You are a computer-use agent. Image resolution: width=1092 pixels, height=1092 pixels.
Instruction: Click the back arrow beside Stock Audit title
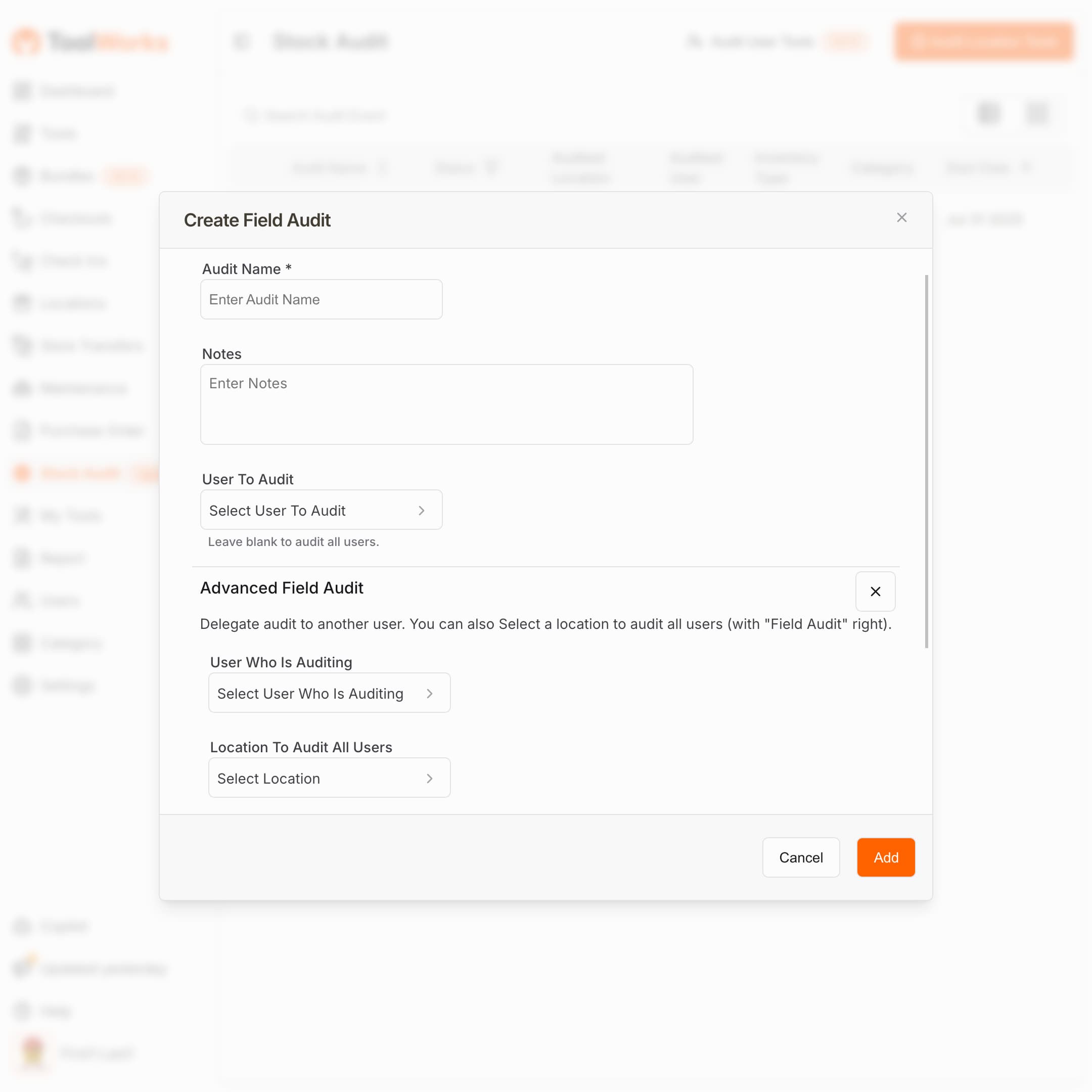coord(242,41)
